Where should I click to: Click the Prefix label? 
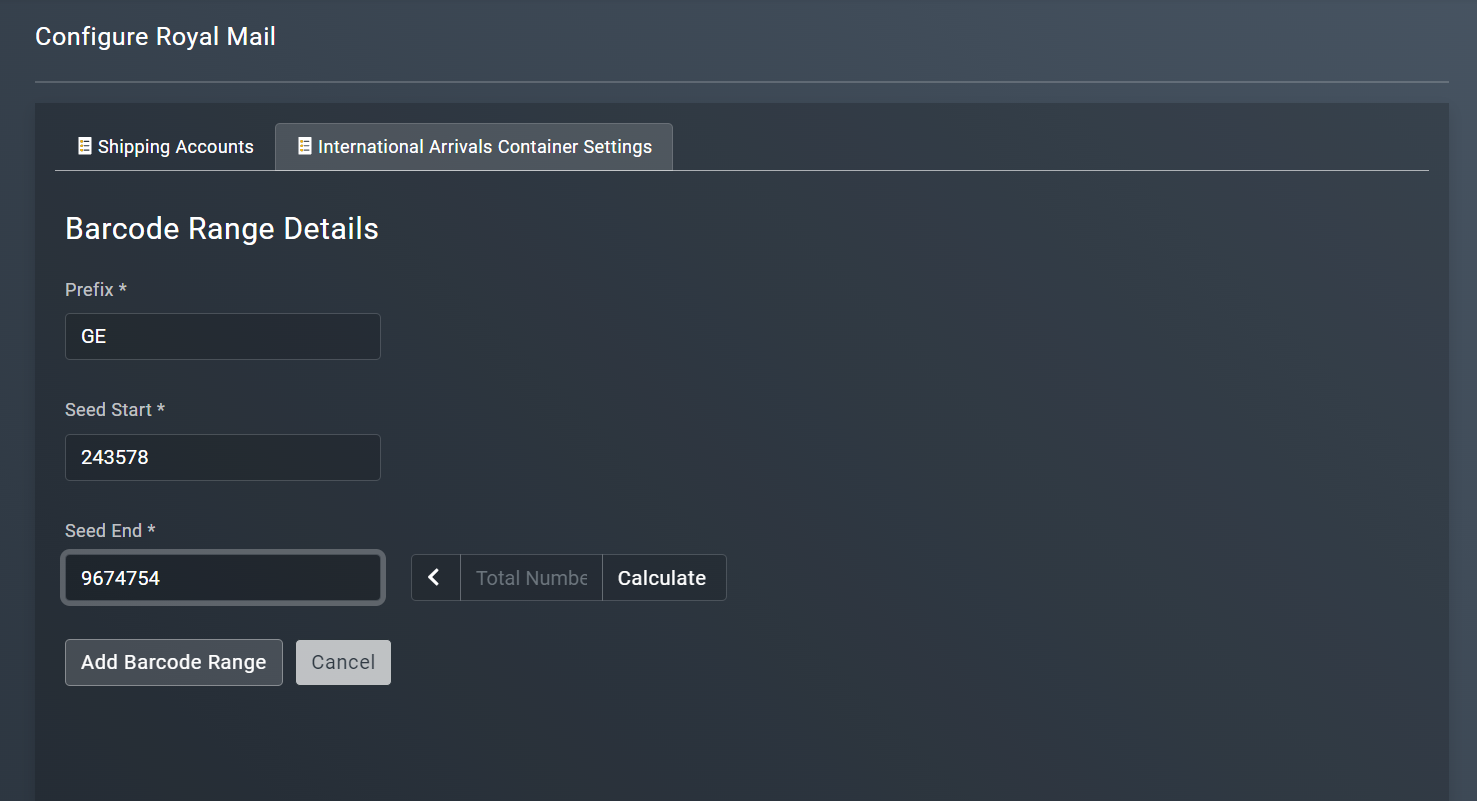(96, 289)
